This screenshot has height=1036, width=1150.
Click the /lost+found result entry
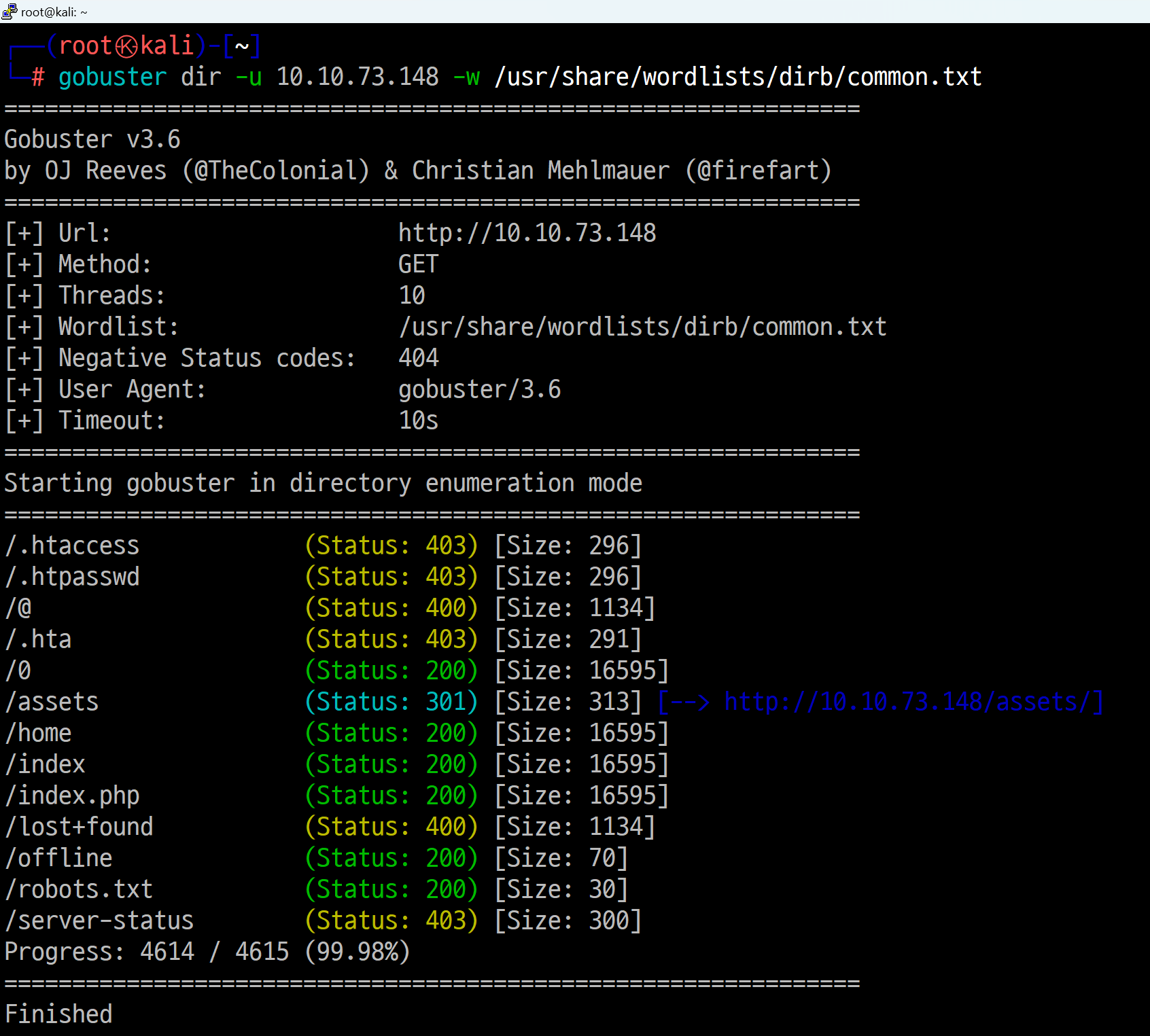(79, 827)
